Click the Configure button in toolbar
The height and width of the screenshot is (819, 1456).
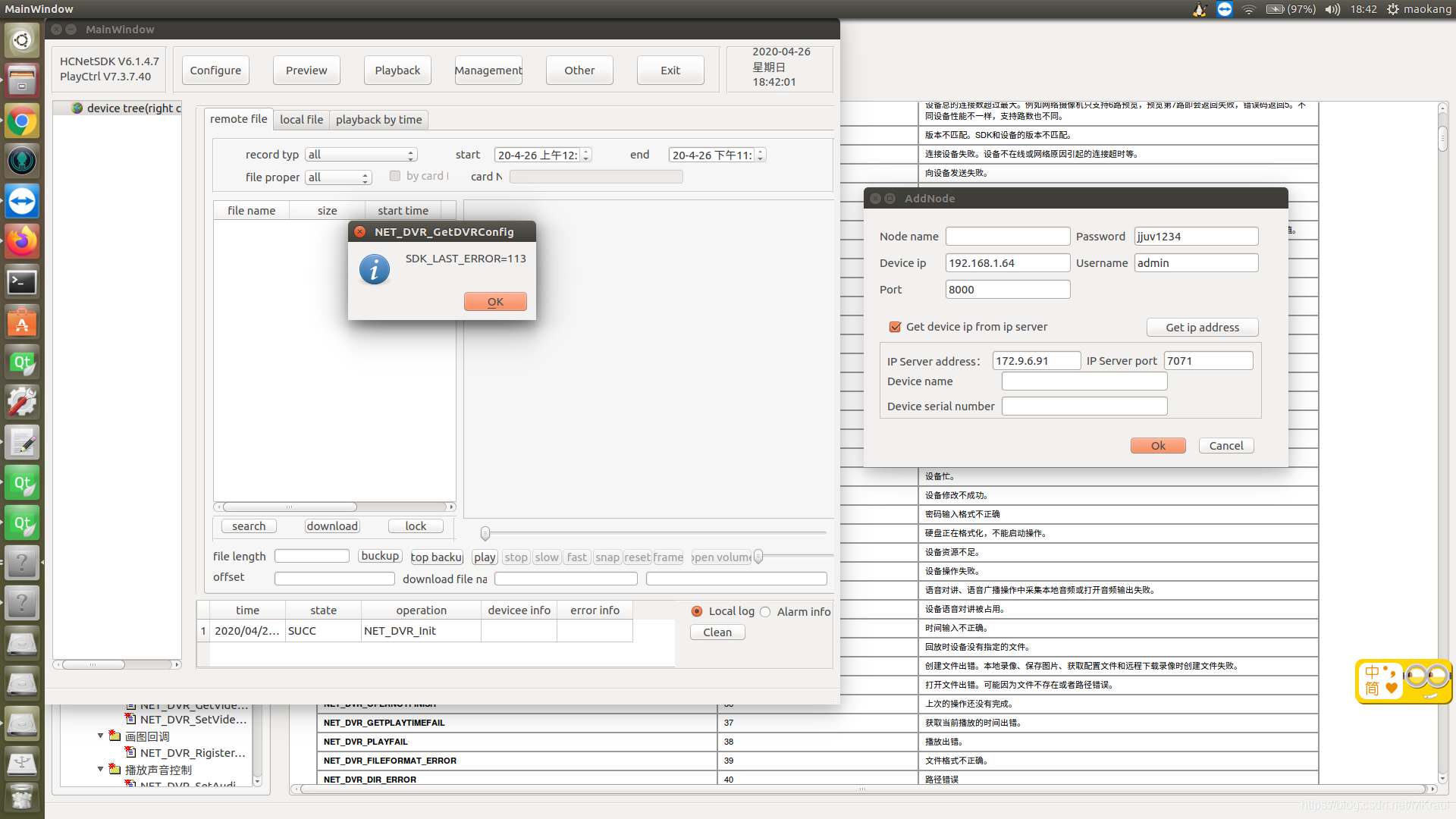tap(215, 70)
